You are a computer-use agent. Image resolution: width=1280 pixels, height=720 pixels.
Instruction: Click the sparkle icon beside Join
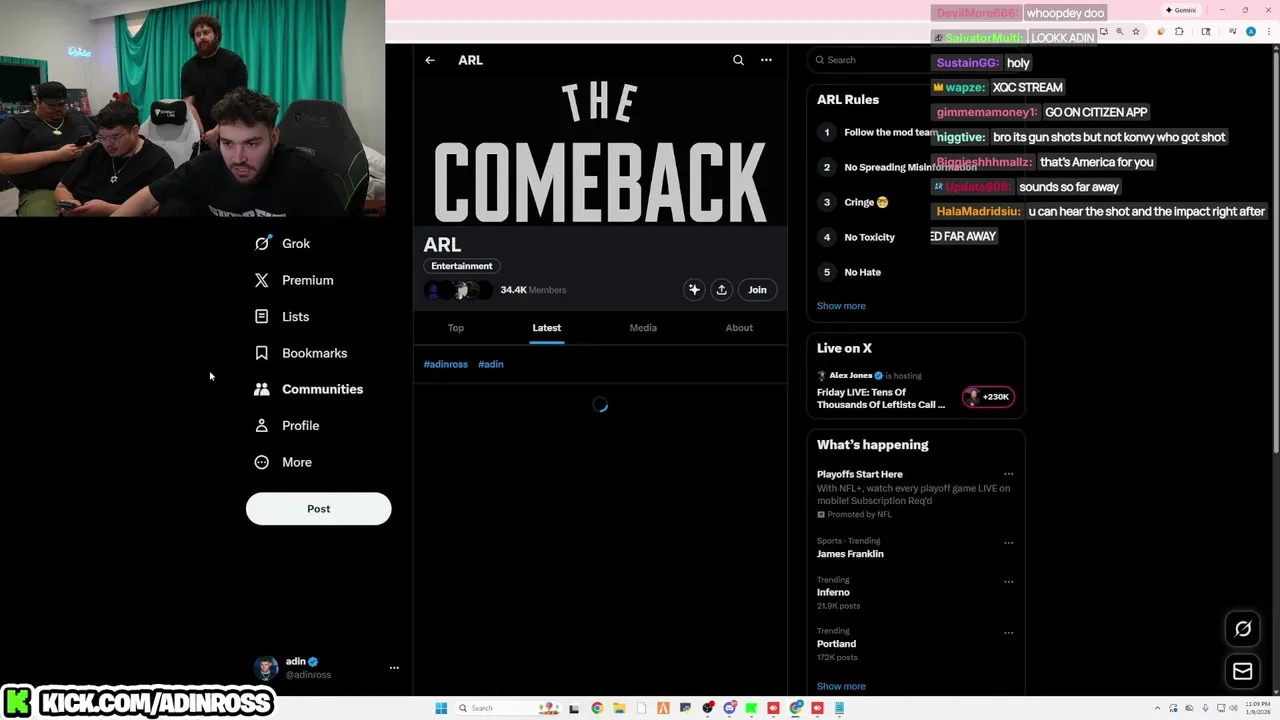coord(694,290)
